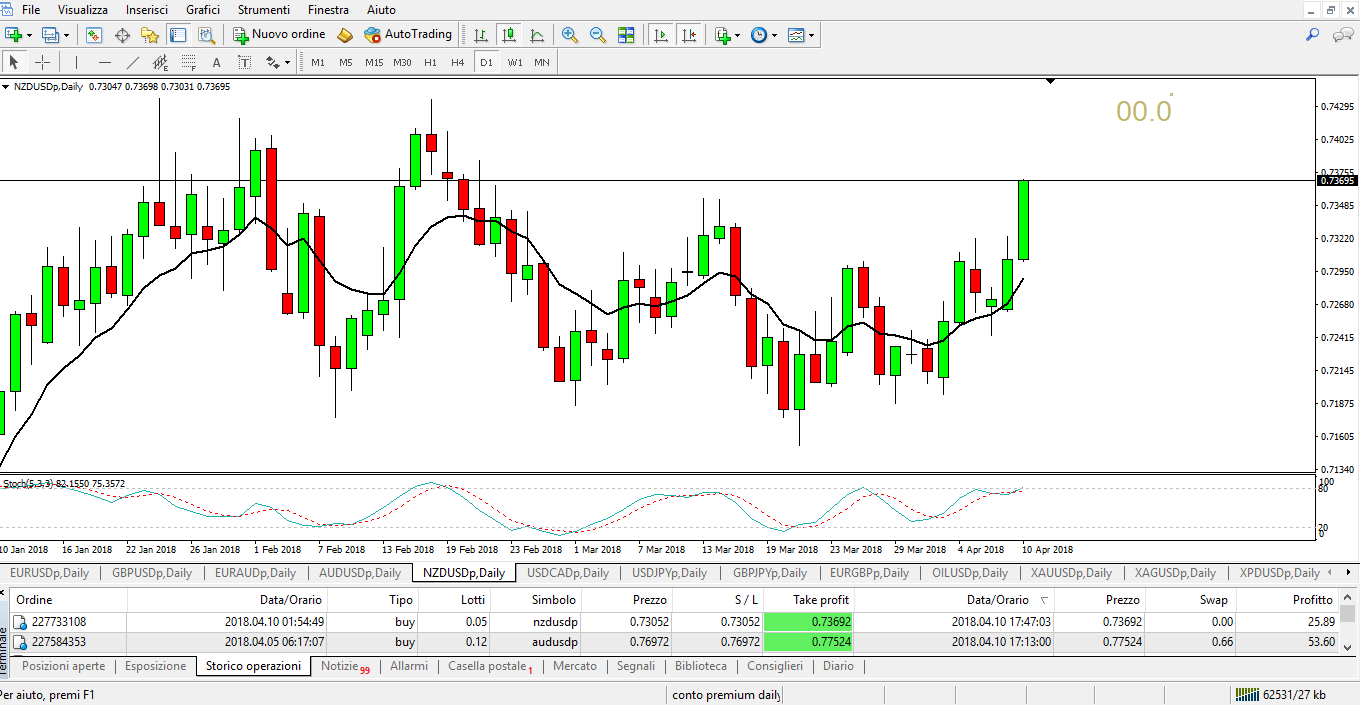Toggle chart auto scroll

(660, 35)
